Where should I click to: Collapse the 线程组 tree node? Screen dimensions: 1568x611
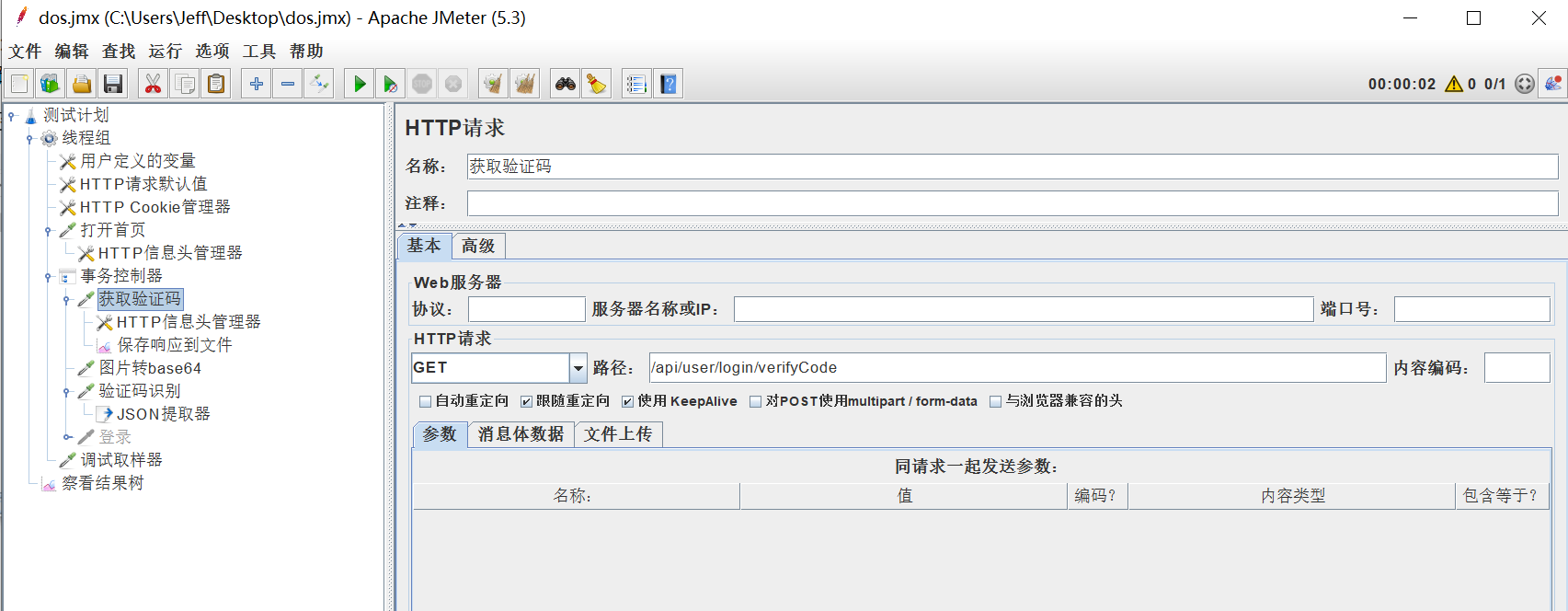point(29,138)
